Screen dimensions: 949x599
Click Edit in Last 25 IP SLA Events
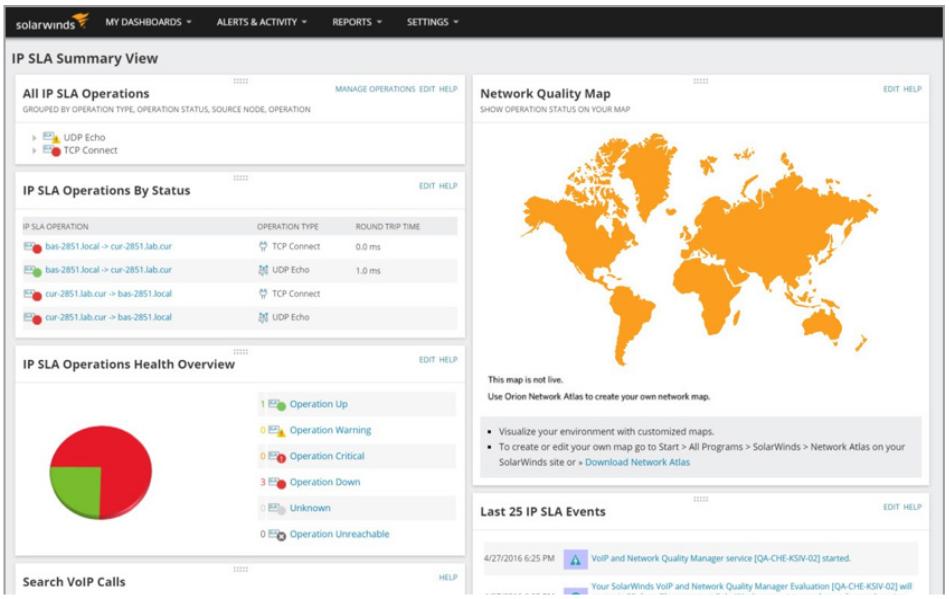[891, 507]
